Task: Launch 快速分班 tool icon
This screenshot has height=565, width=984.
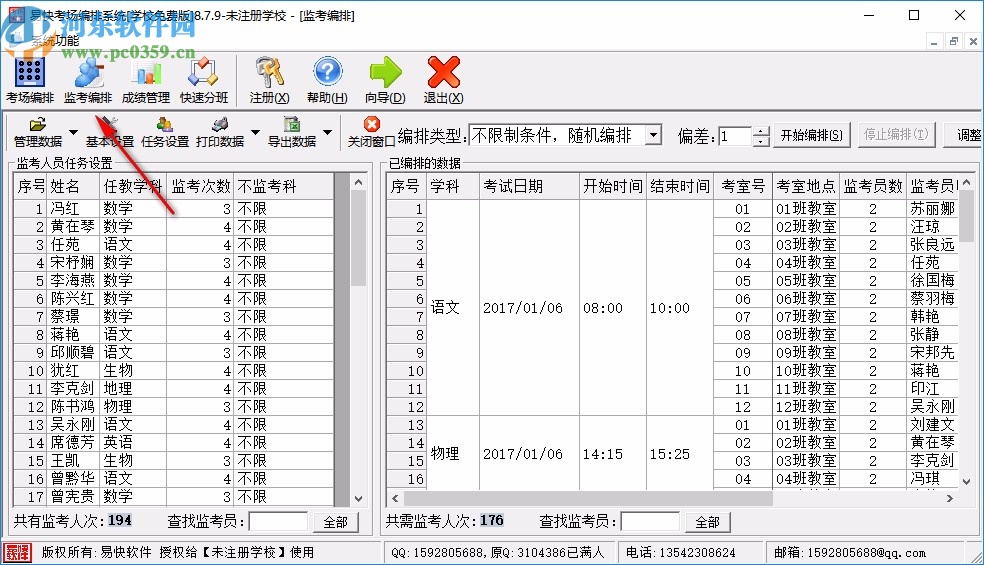Action: click(203, 72)
